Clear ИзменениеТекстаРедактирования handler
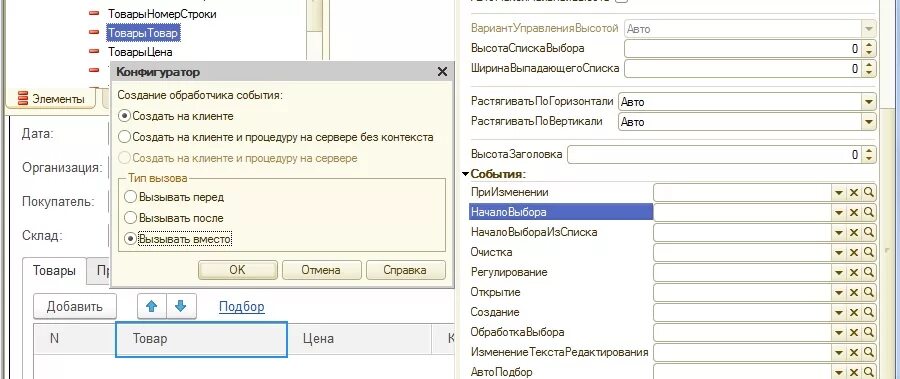The width and height of the screenshot is (900, 379). pyautogui.click(x=854, y=353)
